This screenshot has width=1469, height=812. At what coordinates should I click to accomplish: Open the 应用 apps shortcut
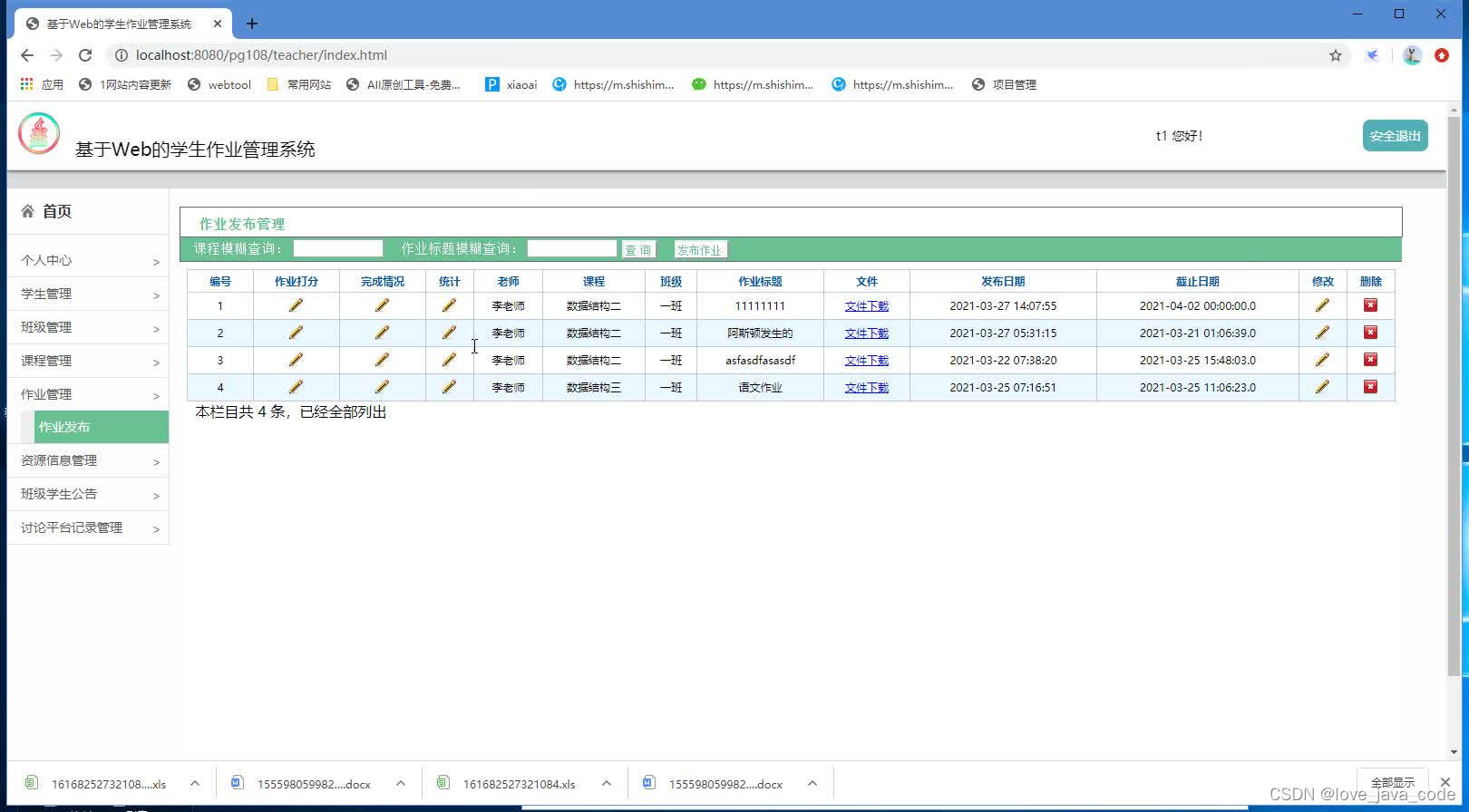tap(42, 84)
